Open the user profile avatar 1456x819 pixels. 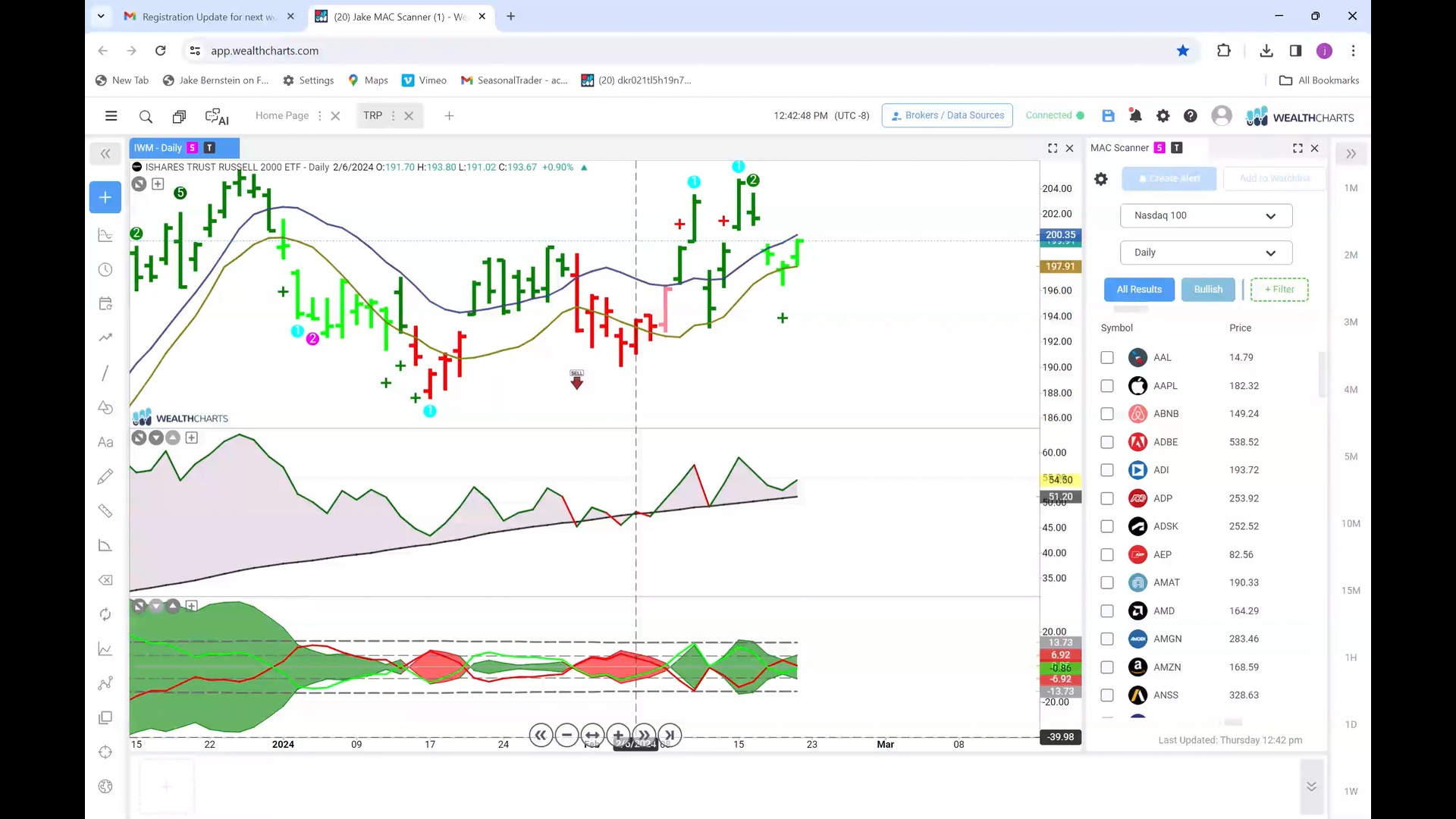[x=1222, y=115]
